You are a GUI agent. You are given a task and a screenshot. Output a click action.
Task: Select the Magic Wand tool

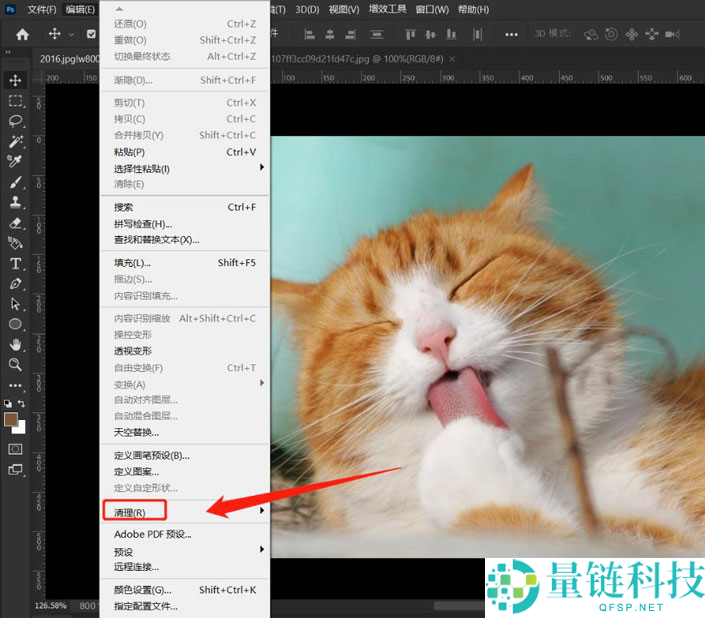[x=16, y=141]
